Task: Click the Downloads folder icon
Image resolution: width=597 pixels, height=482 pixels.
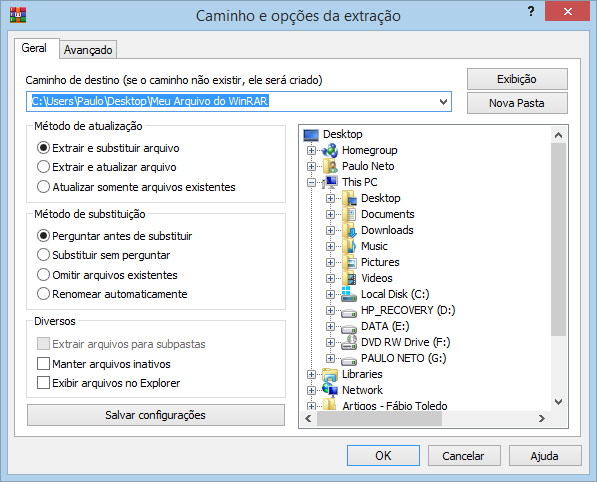Action: 349,230
